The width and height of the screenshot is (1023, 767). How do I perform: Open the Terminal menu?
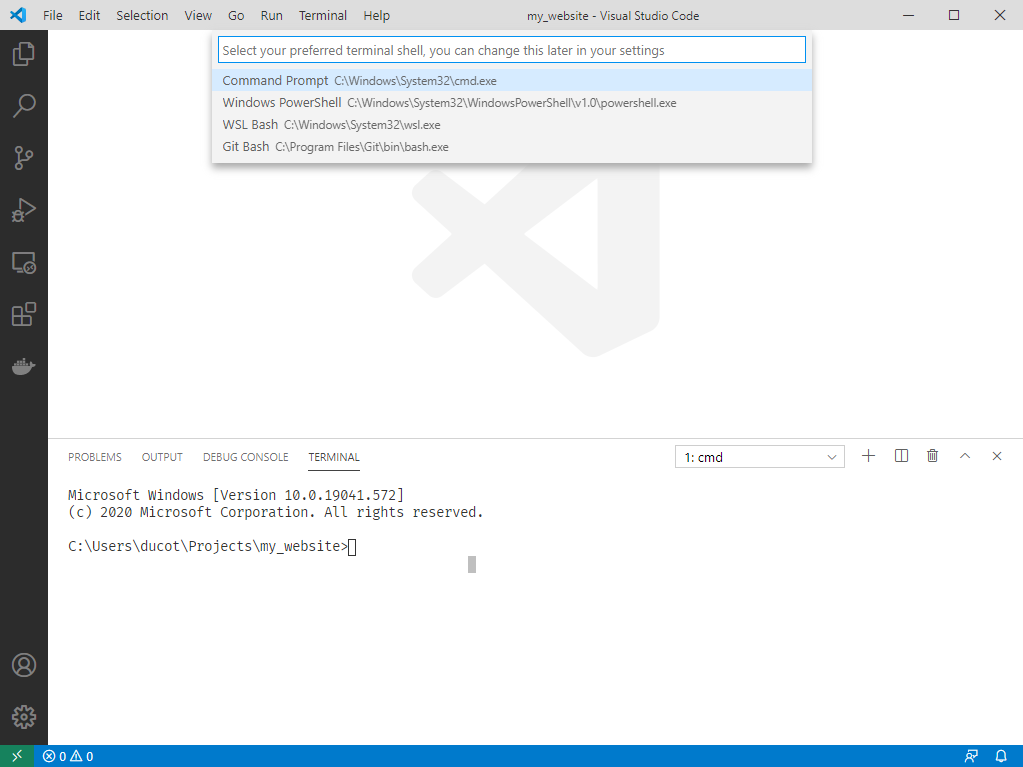pyautogui.click(x=322, y=15)
